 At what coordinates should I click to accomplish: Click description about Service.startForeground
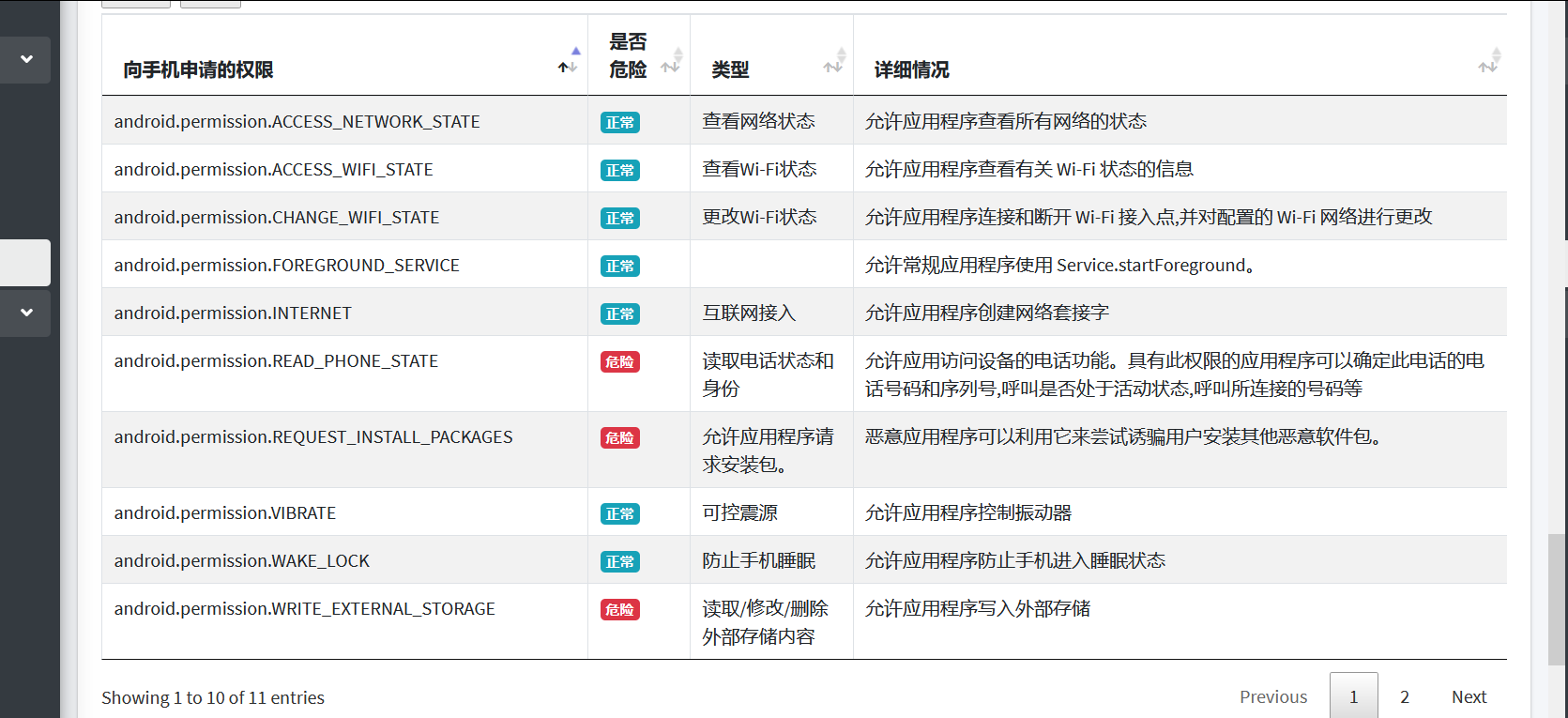(1059, 265)
